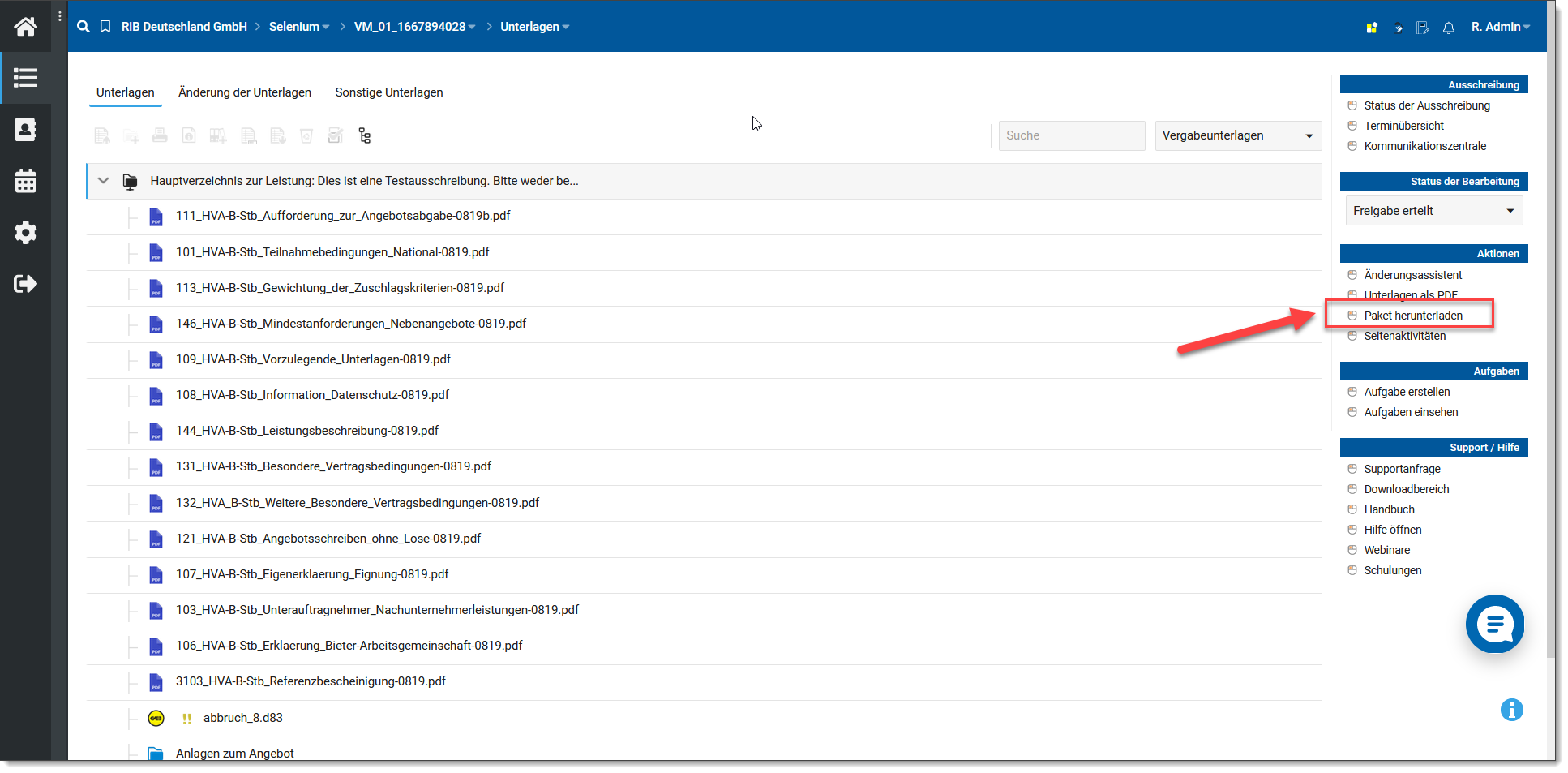Screen dimensions: 1568x773
Task: Click the add binders toolbar icon
Action: click(x=218, y=136)
